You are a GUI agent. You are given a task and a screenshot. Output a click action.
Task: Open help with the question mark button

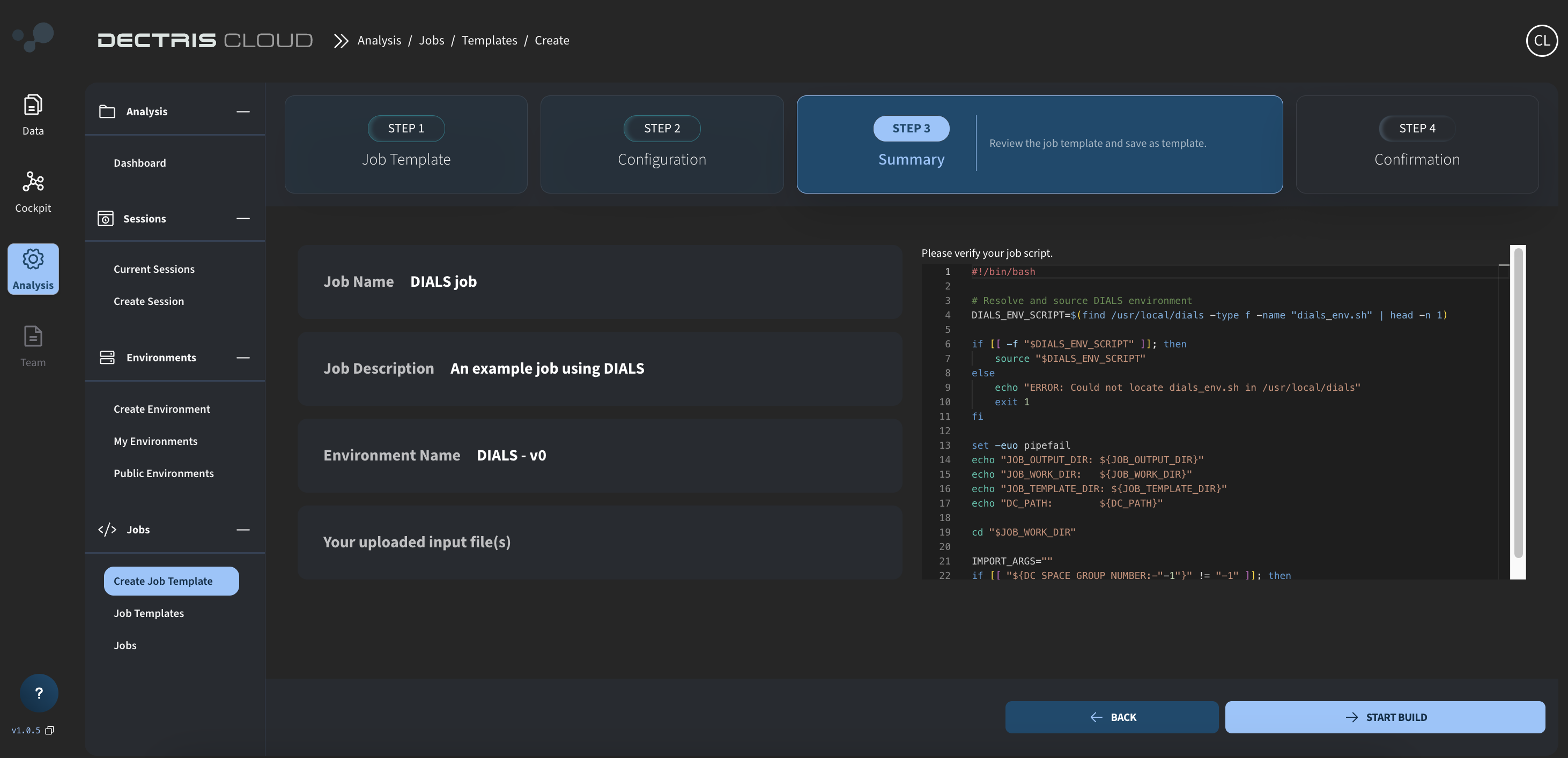click(x=39, y=693)
